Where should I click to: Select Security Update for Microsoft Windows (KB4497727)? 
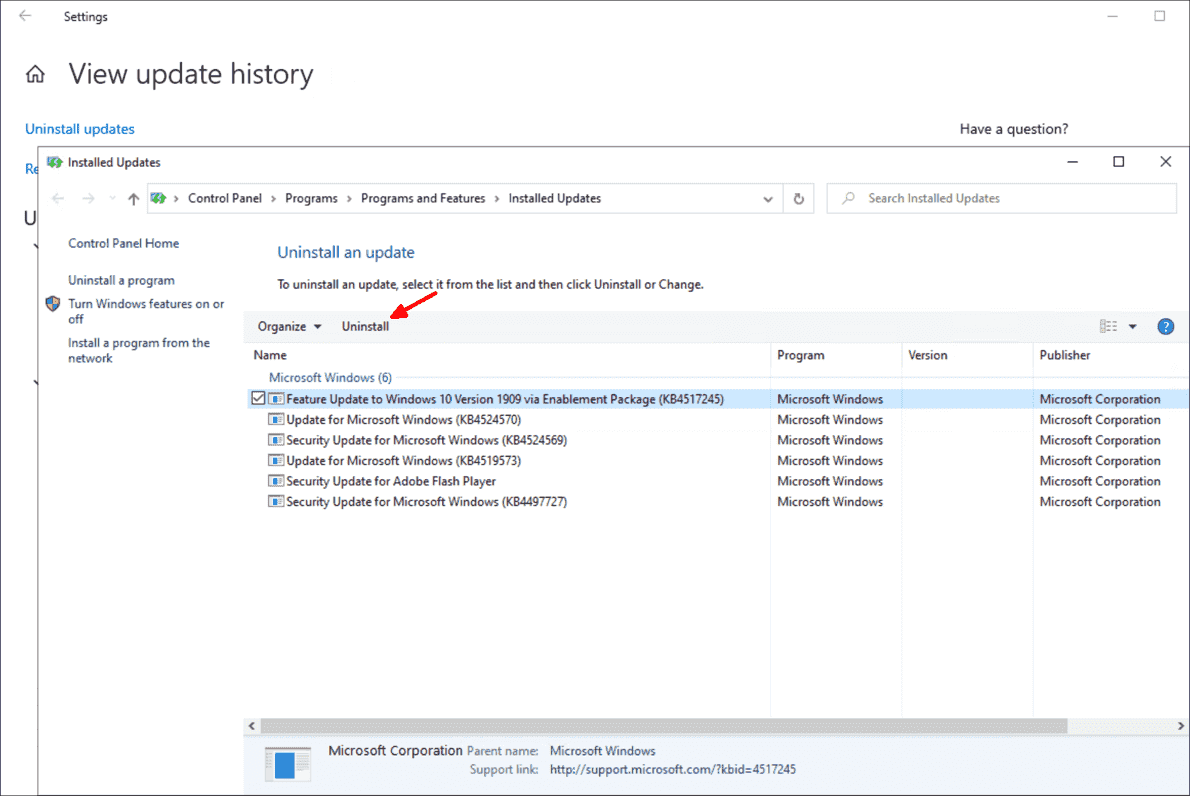(426, 502)
